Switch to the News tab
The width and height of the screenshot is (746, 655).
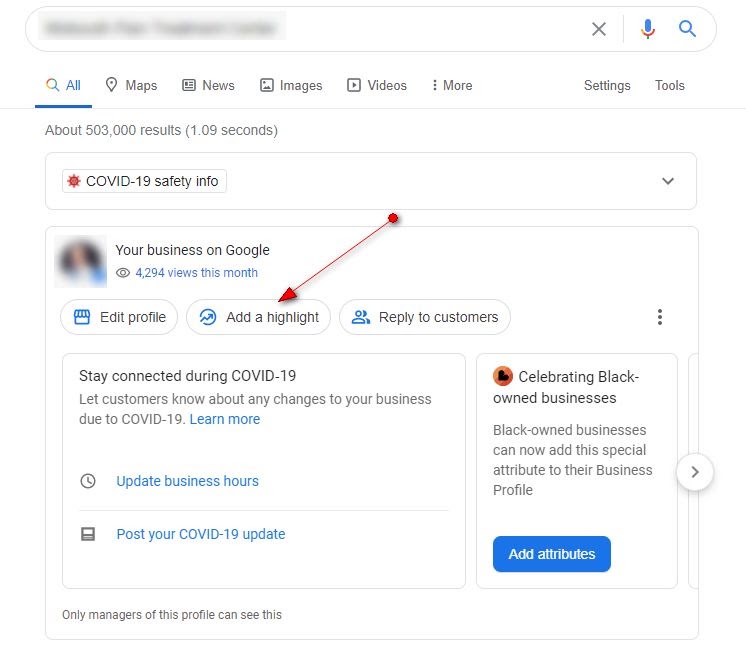208,85
